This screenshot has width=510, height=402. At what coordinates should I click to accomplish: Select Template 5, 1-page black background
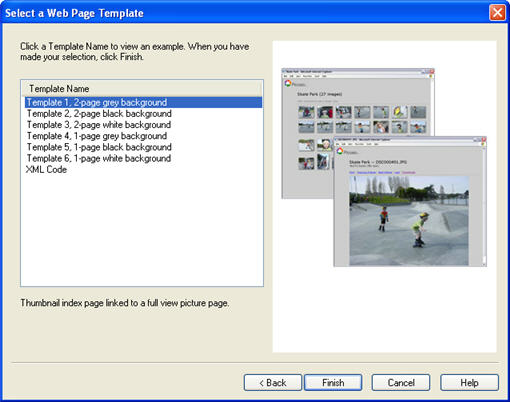[x=99, y=147]
